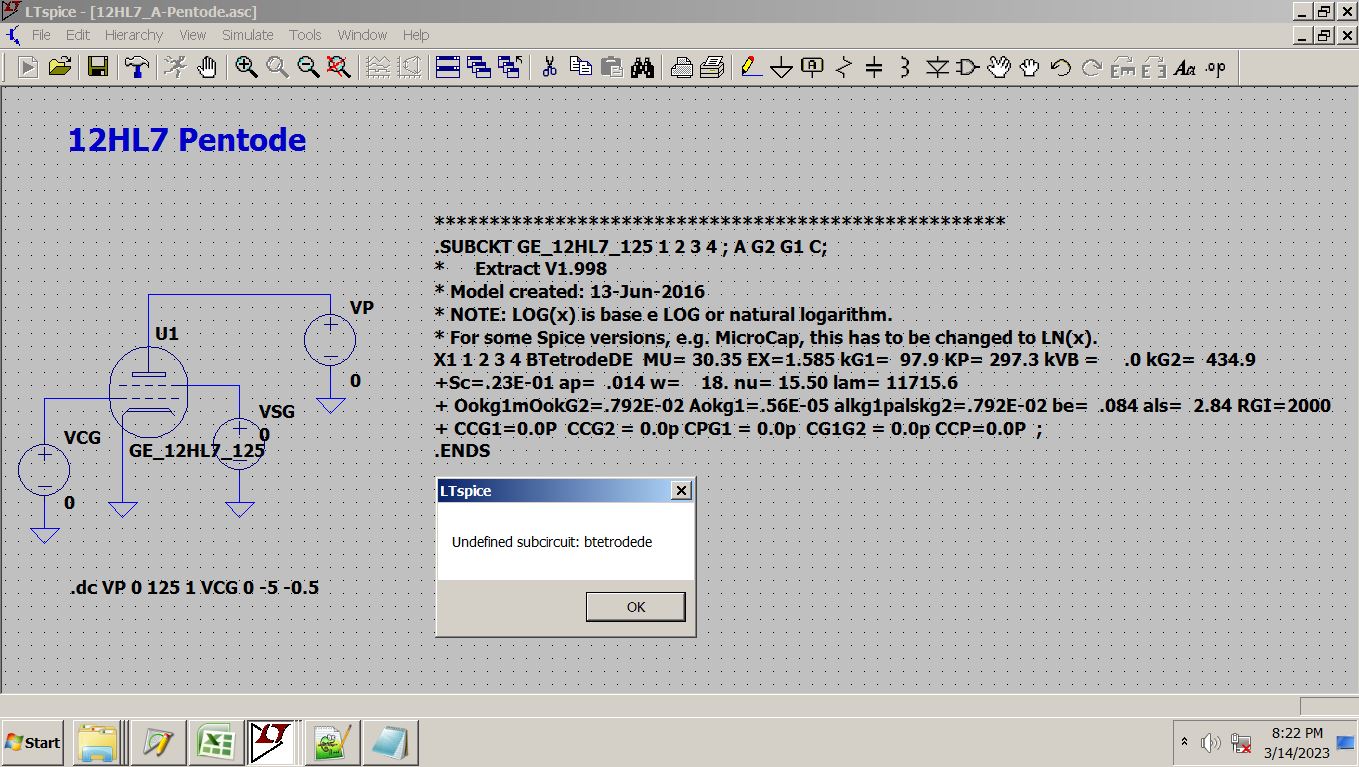The height and width of the screenshot is (767, 1359).
Task: Open the Simulate menu
Action: tap(247, 34)
